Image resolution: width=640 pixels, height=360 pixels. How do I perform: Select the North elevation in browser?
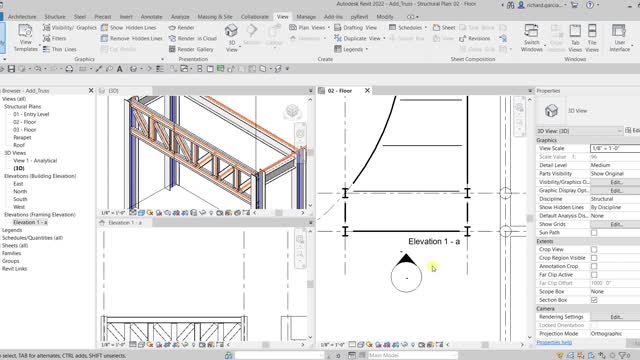tap(20, 191)
